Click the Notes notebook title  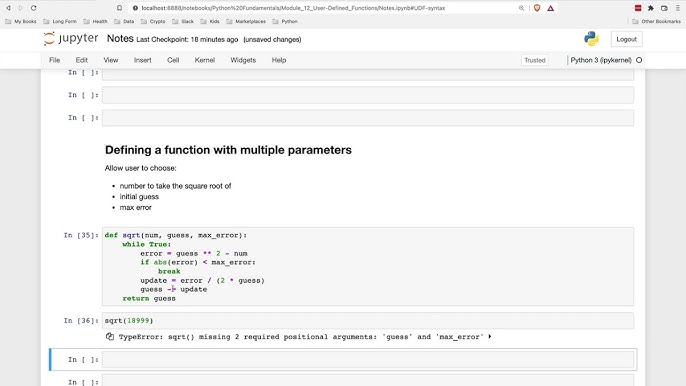click(120, 39)
